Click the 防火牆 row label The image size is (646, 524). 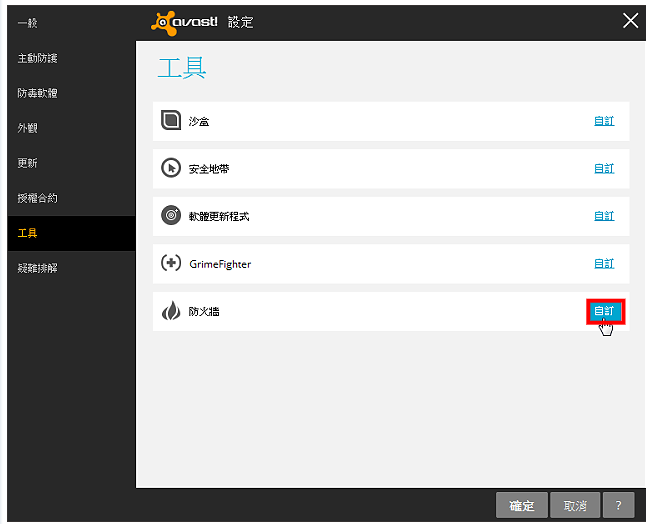click(204, 311)
